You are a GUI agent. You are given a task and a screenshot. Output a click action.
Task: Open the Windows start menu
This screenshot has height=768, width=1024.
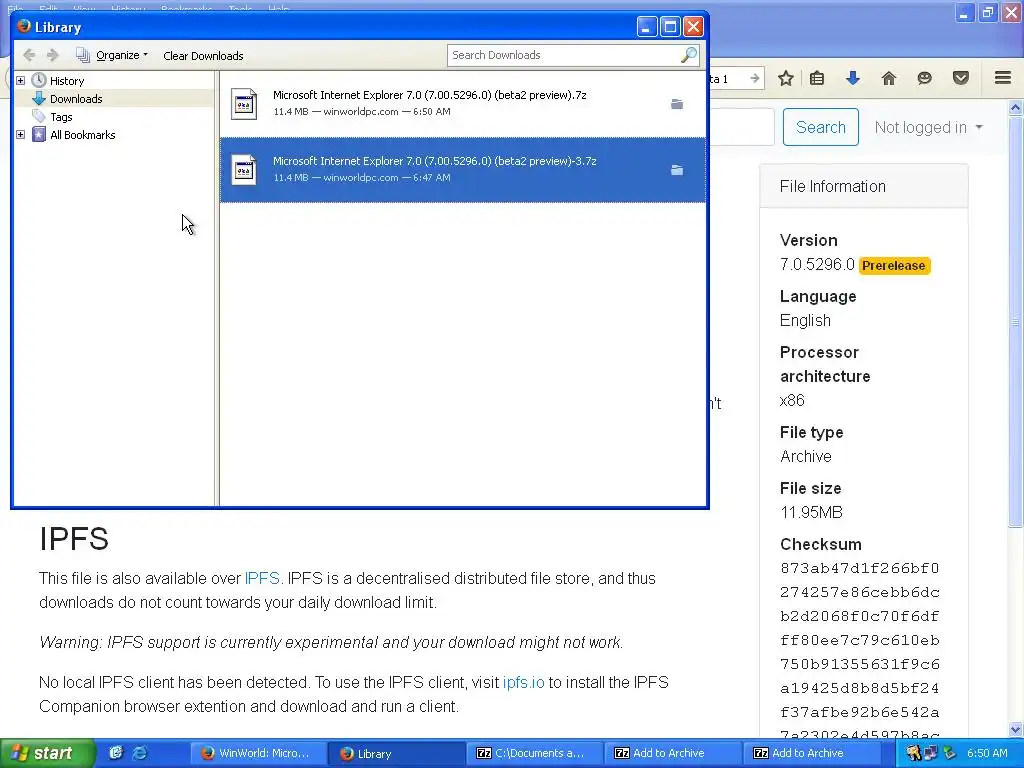[x=47, y=753]
